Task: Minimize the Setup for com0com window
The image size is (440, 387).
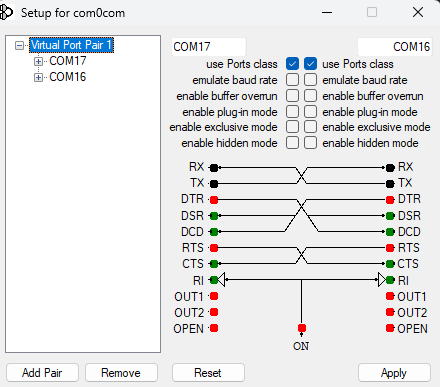Action: coord(327,13)
